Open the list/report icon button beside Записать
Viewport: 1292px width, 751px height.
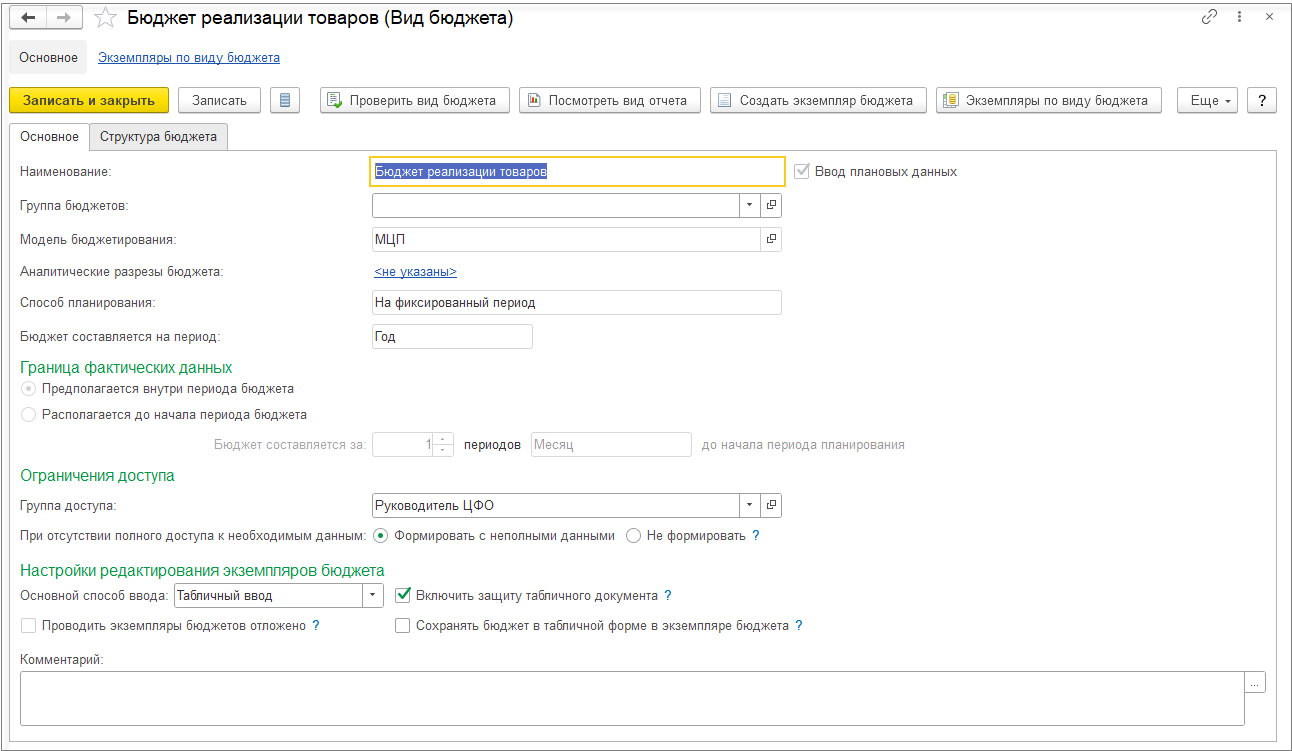pyautogui.click(x=285, y=100)
